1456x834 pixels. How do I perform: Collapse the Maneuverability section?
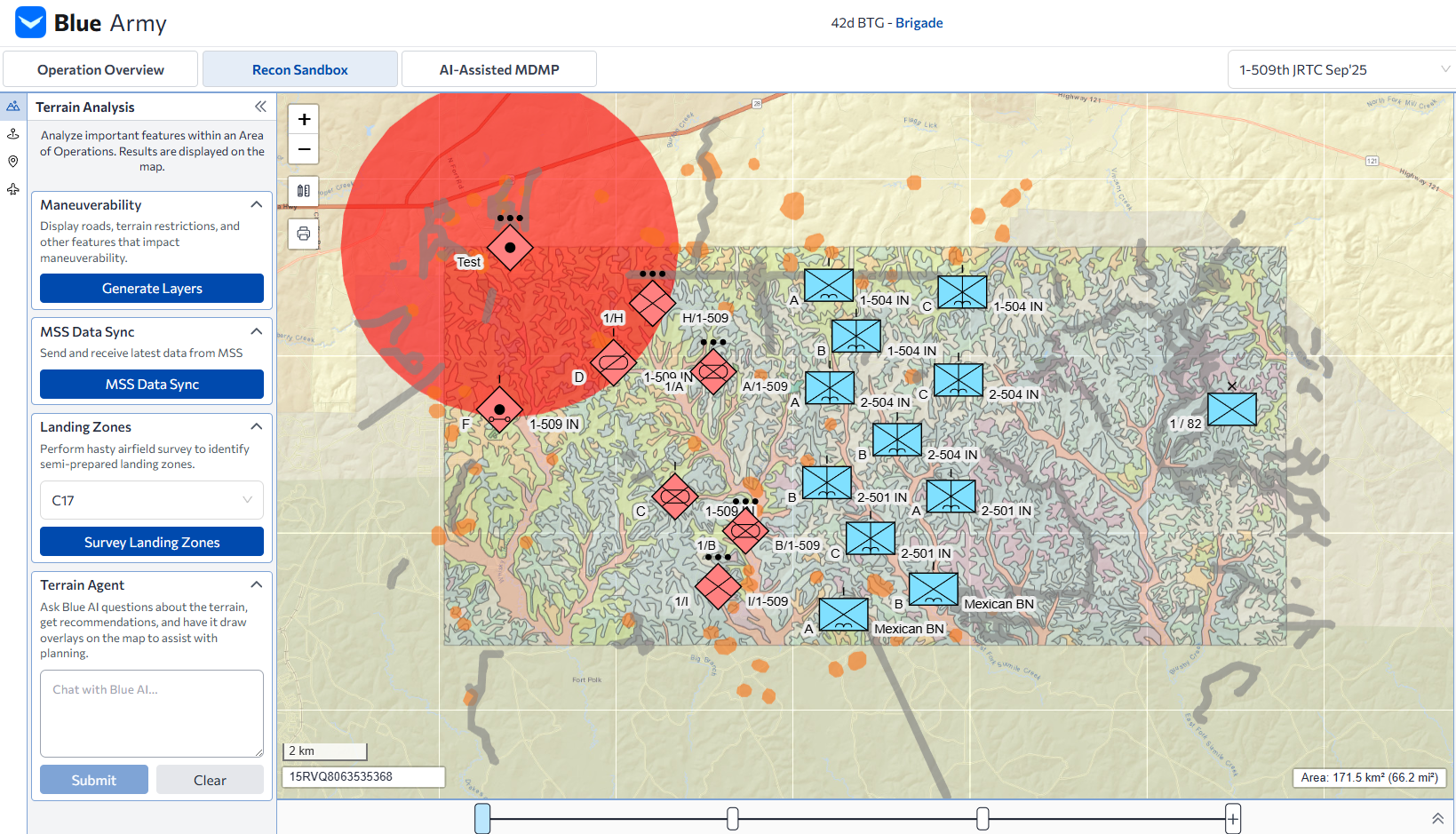pyautogui.click(x=257, y=204)
